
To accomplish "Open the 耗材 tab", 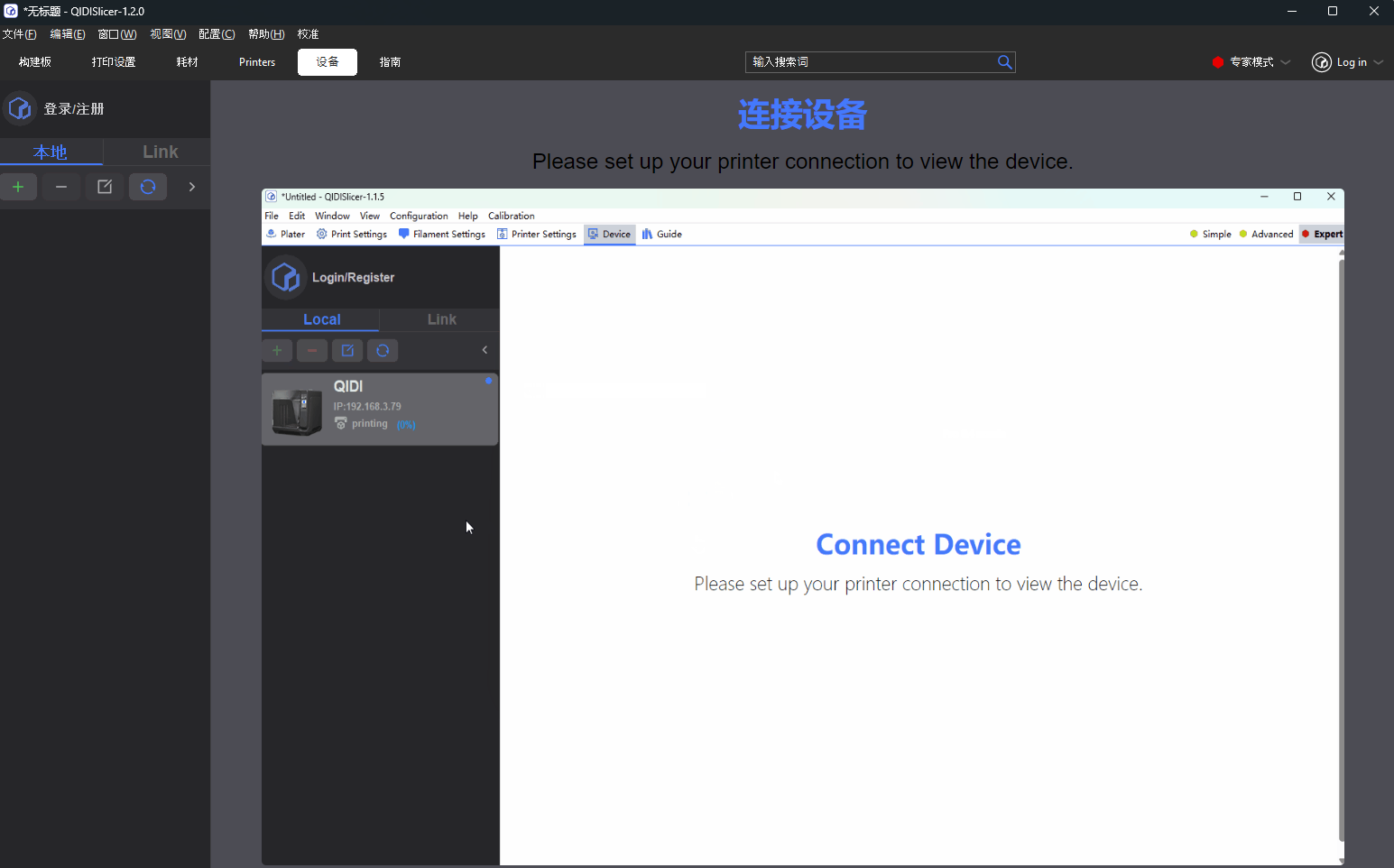I will pyautogui.click(x=187, y=62).
